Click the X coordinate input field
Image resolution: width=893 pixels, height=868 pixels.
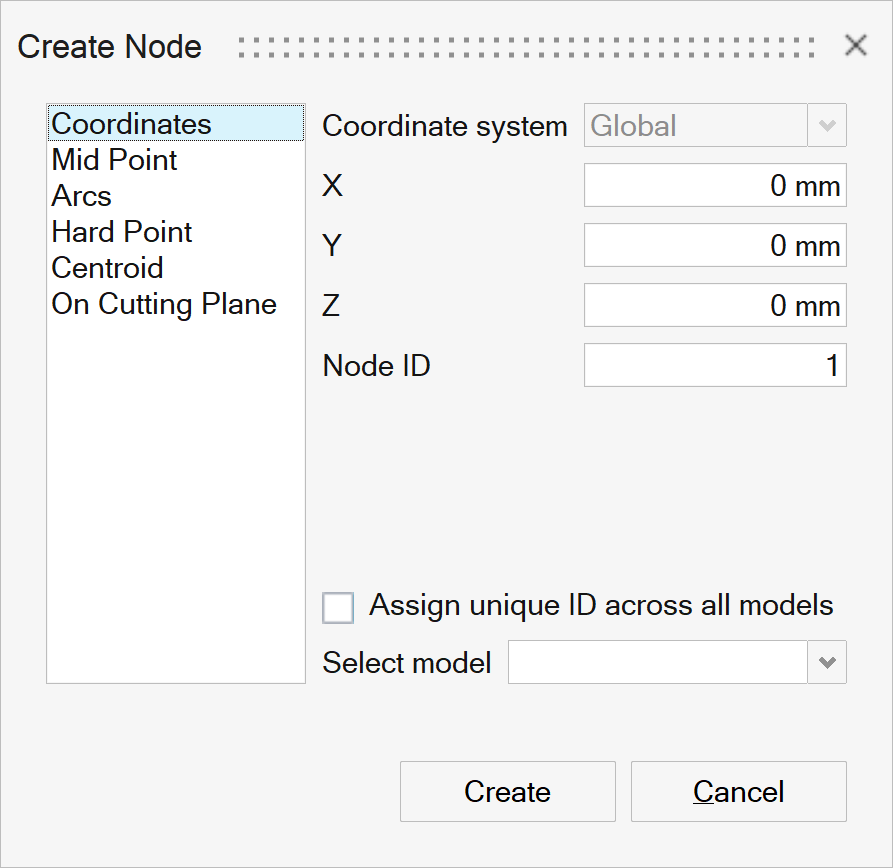click(x=714, y=186)
